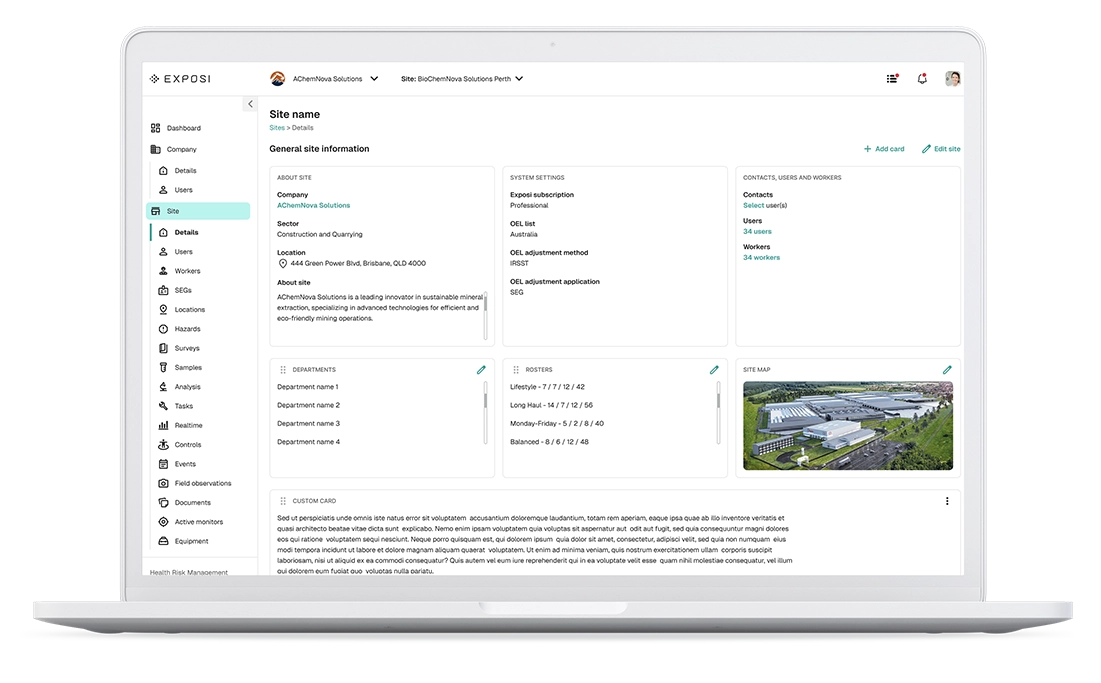Select the Site menu item

click(x=198, y=211)
